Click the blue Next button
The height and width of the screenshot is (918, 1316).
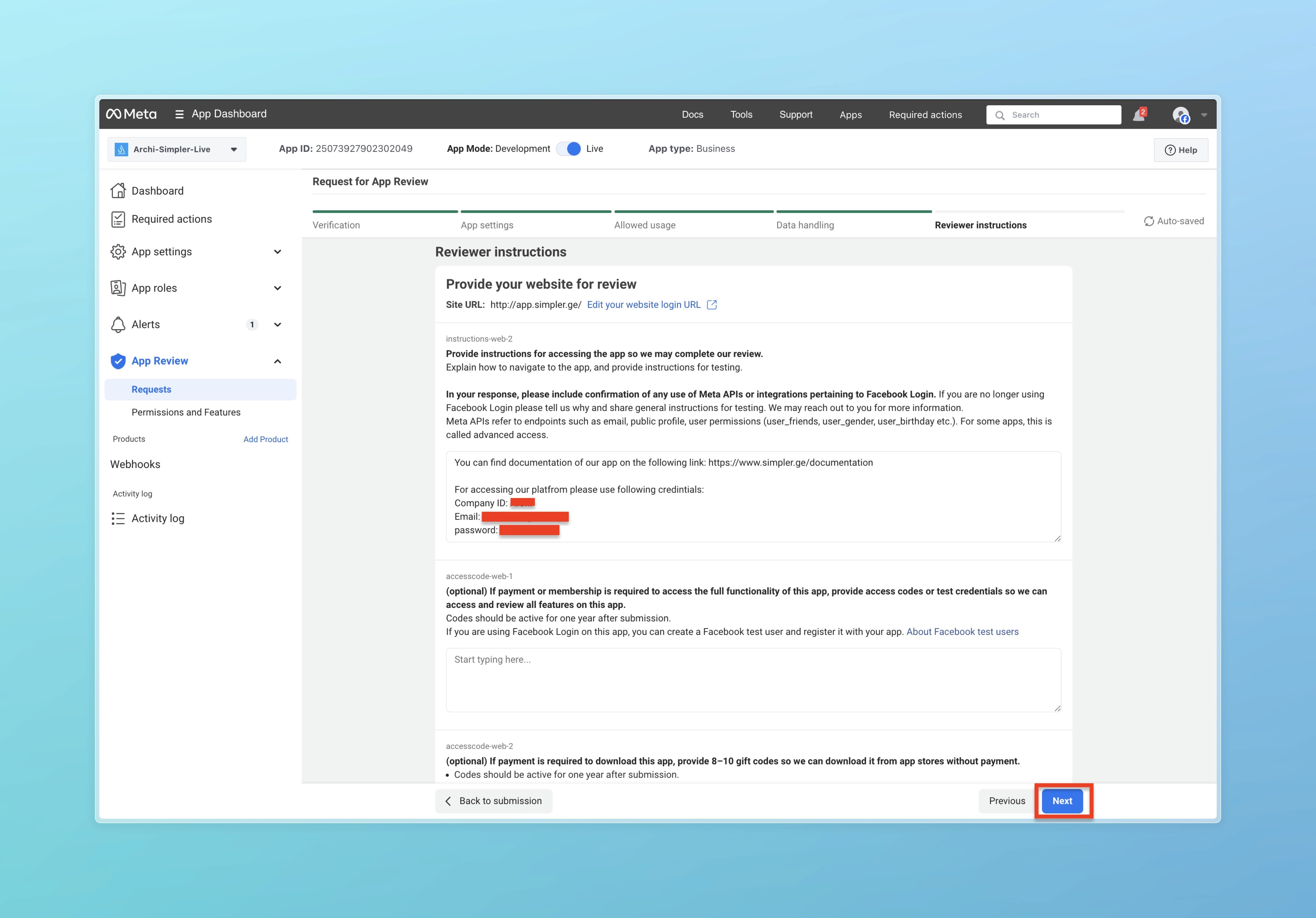tap(1061, 801)
